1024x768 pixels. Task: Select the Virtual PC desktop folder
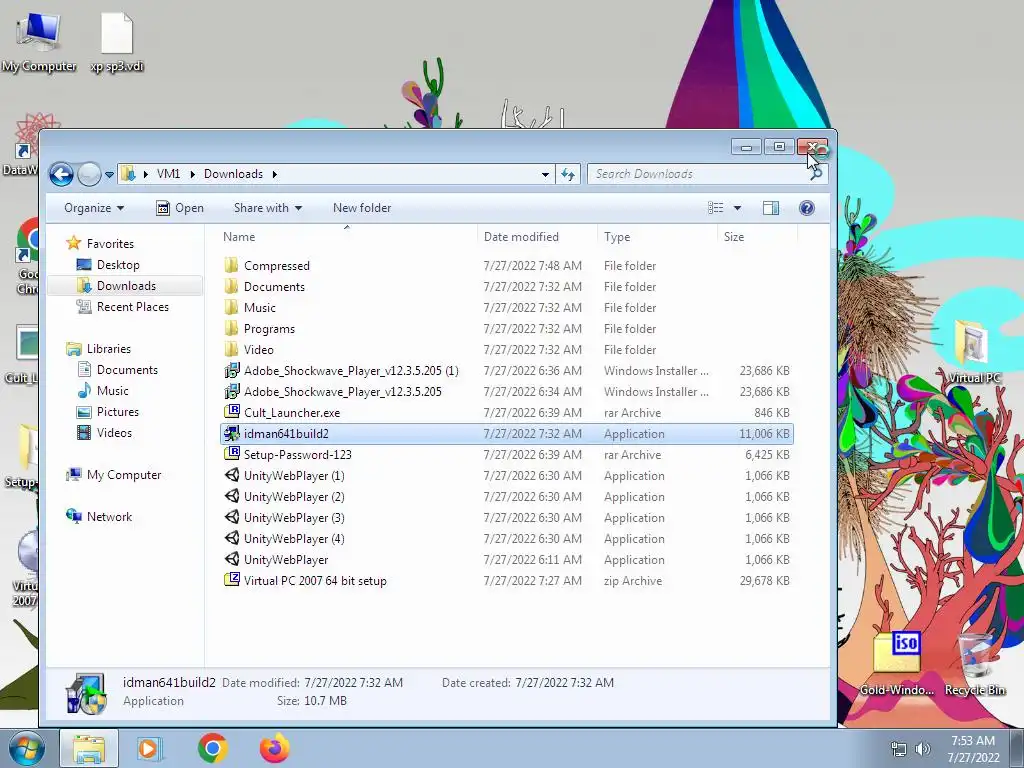974,352
